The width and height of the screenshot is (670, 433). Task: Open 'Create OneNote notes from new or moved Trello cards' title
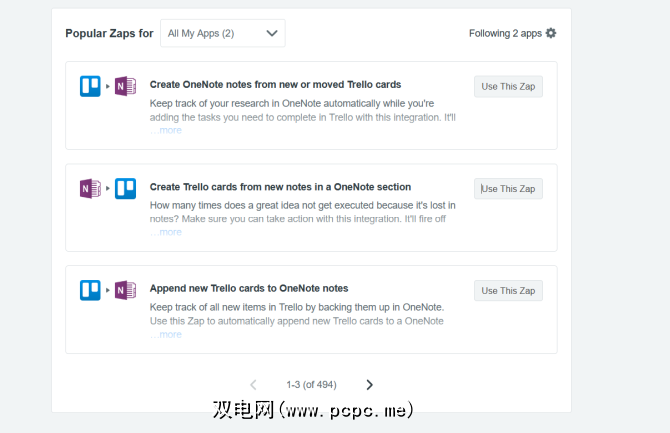coord(275,85)
